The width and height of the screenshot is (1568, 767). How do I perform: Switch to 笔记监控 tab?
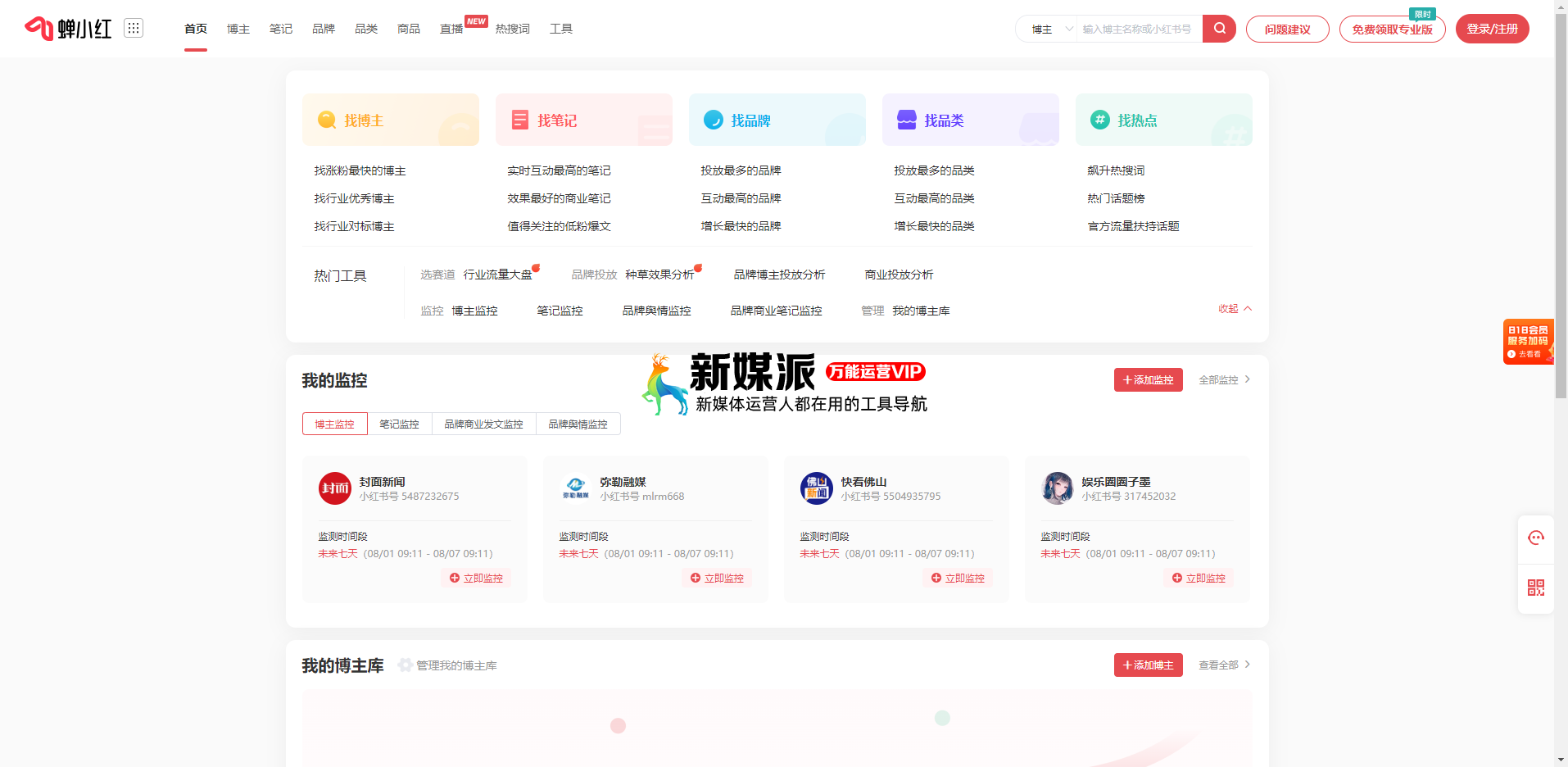pyautogui.click(x=400, y=424)
